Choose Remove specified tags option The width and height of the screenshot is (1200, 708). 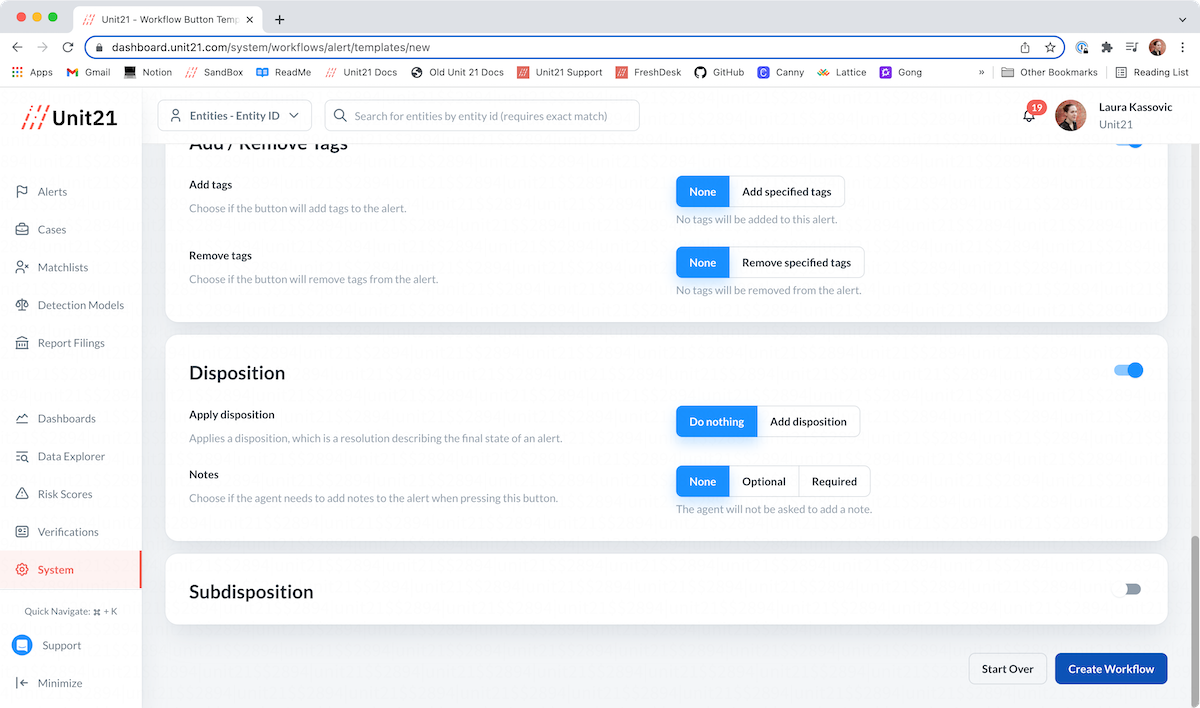tap(797, 263)
